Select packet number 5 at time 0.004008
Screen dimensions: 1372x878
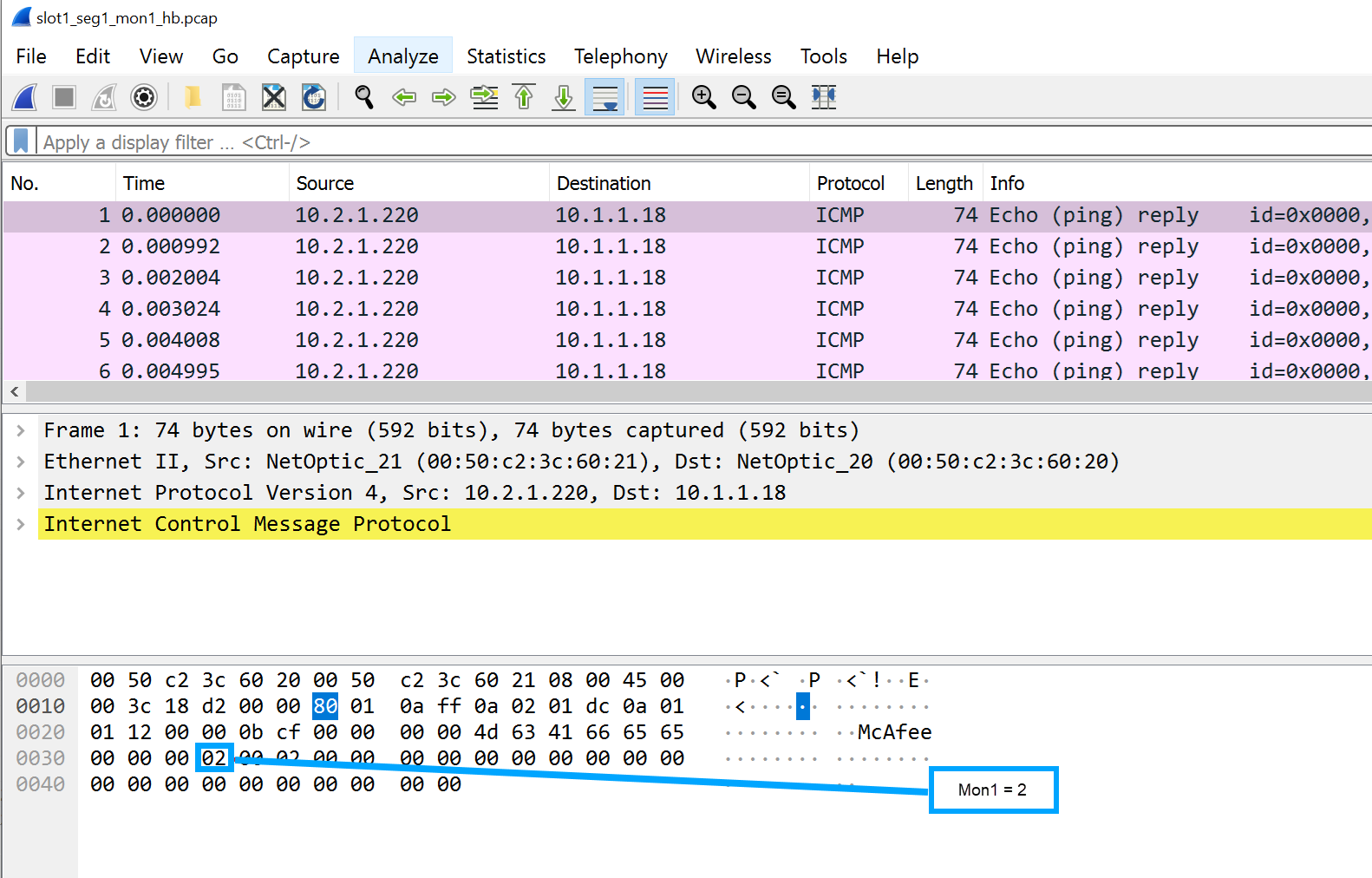pyautogui.click(x=687, y=340)
